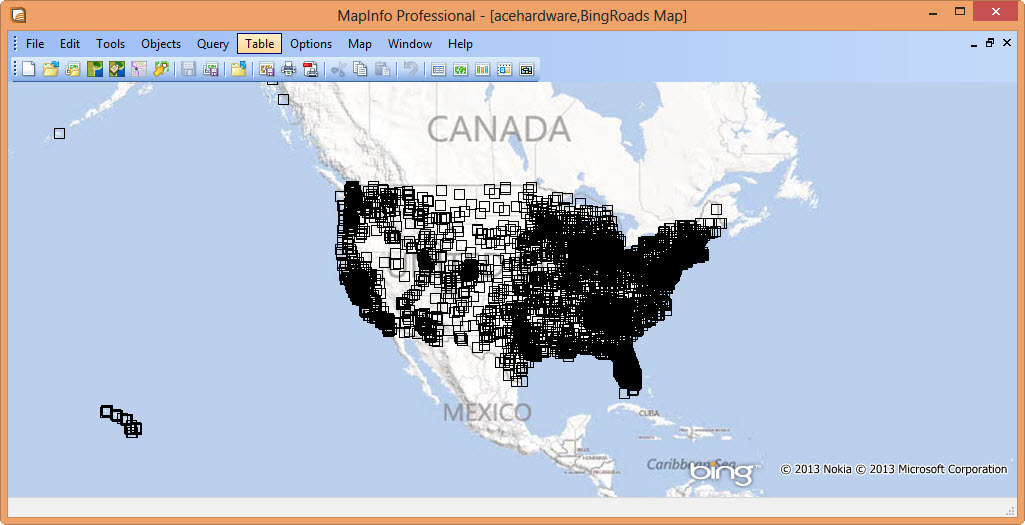Click the Paste clipboard icon
This screenshot has width=1025, height=525.
click(382, 69)
